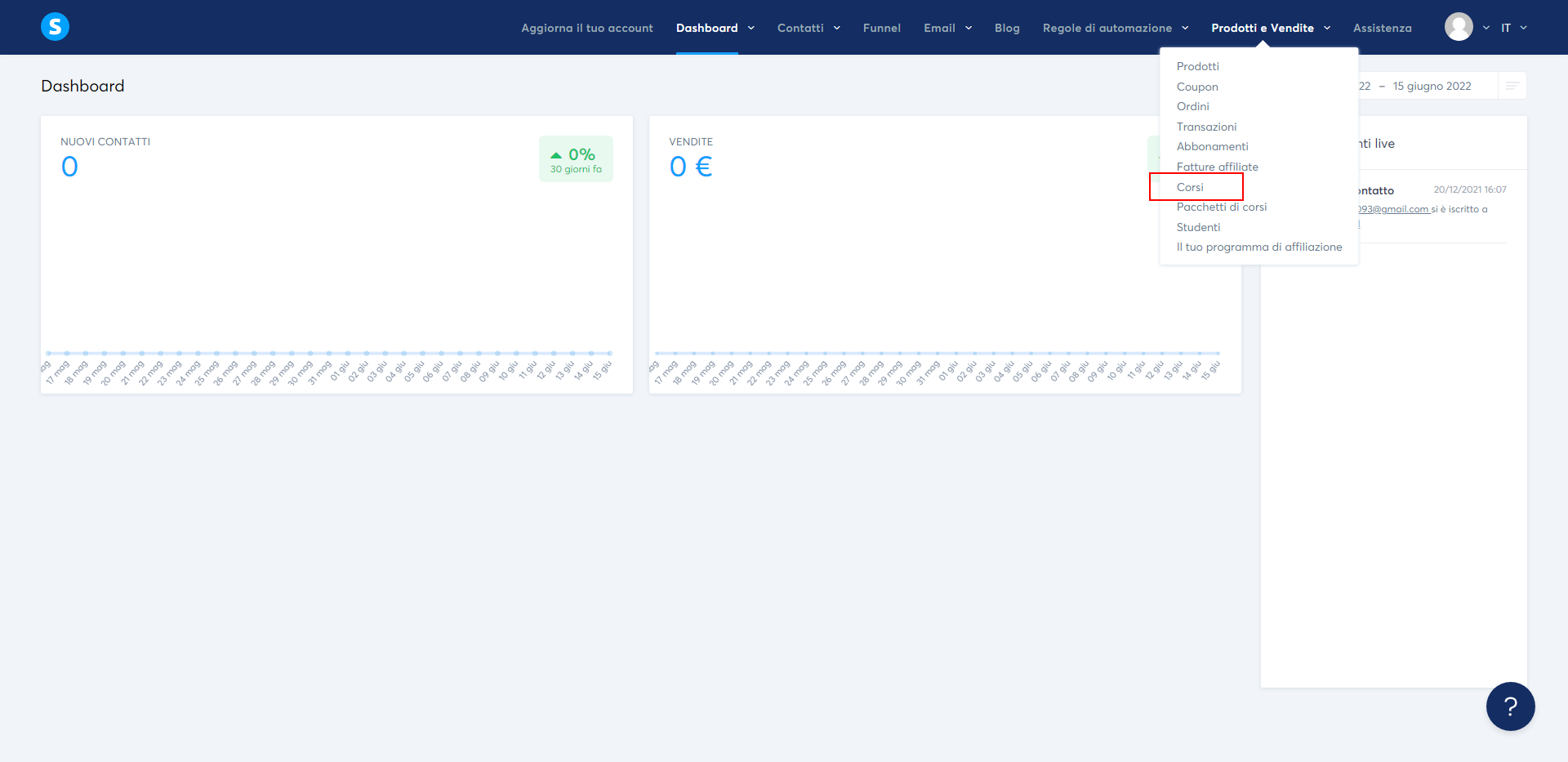Expand the Contatti dropdown menu
1568x762 pixels.
tap(801, 27)
